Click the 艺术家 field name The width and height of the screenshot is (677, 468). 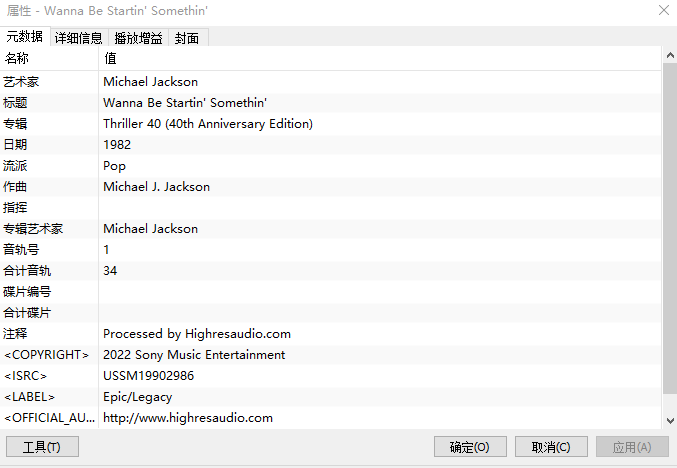point(21,82)
